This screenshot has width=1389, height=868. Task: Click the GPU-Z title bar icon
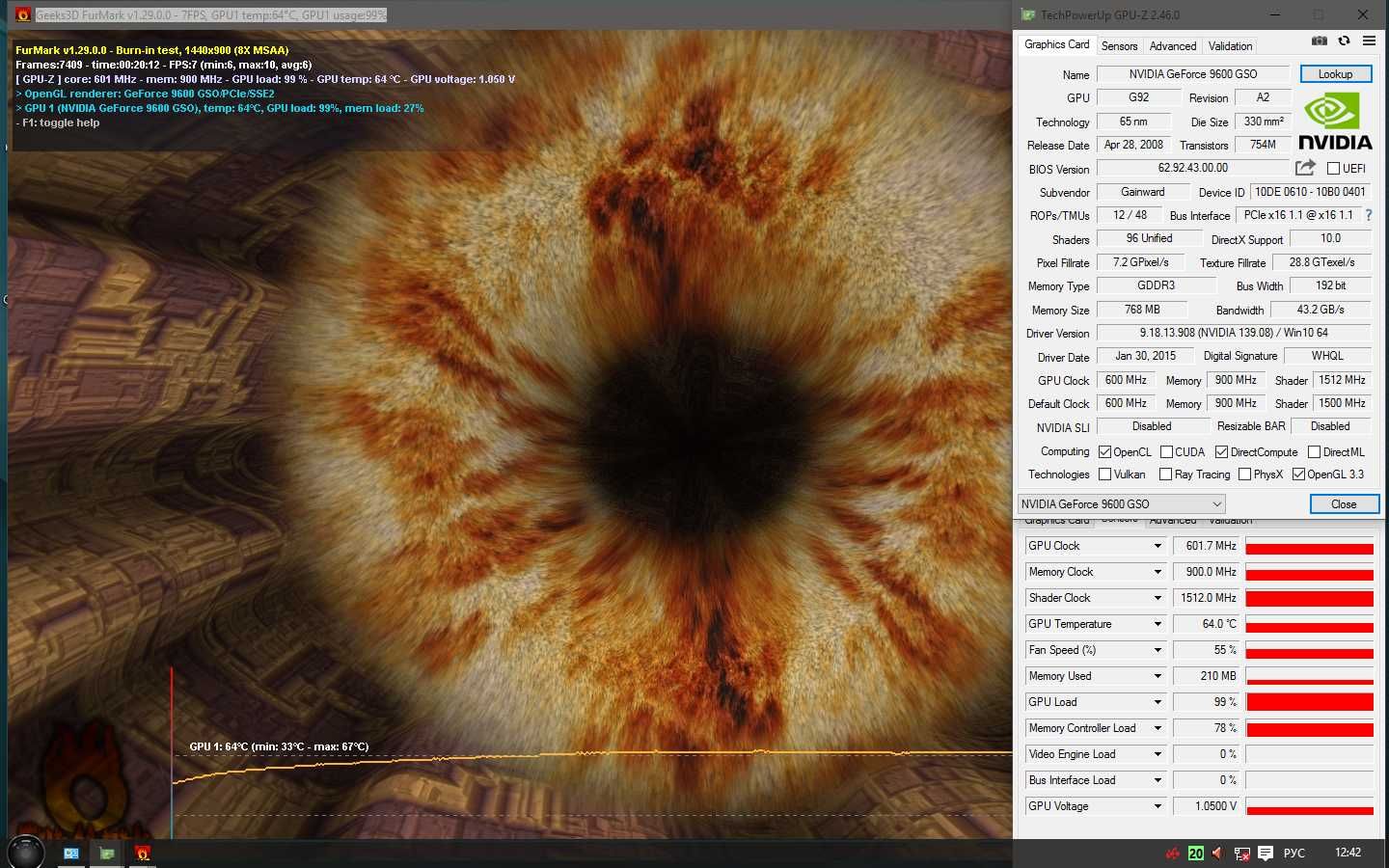click(x=1028, y=14)
